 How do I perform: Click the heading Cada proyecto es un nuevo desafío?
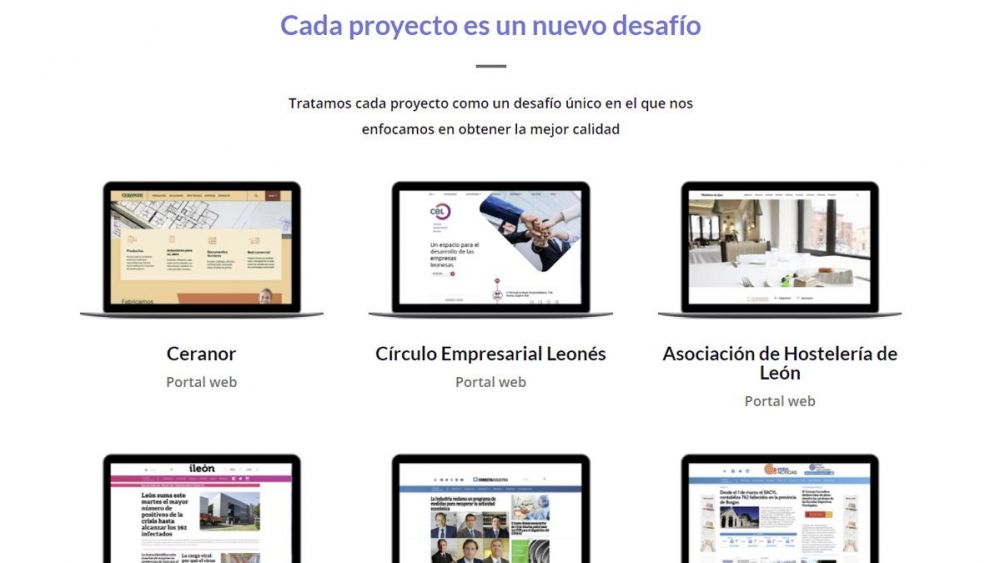coord(490,26)
